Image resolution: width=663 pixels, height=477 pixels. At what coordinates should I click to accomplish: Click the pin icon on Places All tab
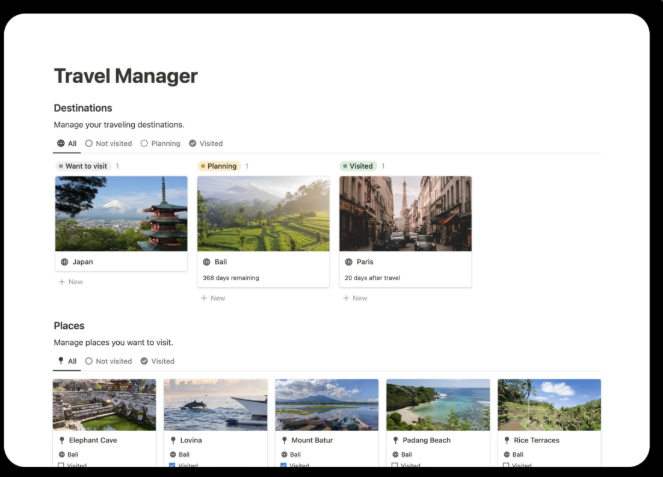[61, 361]
